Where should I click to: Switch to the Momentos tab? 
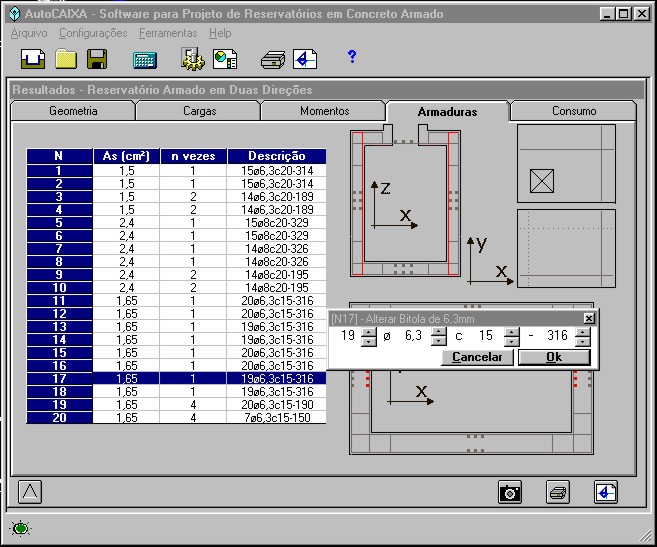pos(324,111)
